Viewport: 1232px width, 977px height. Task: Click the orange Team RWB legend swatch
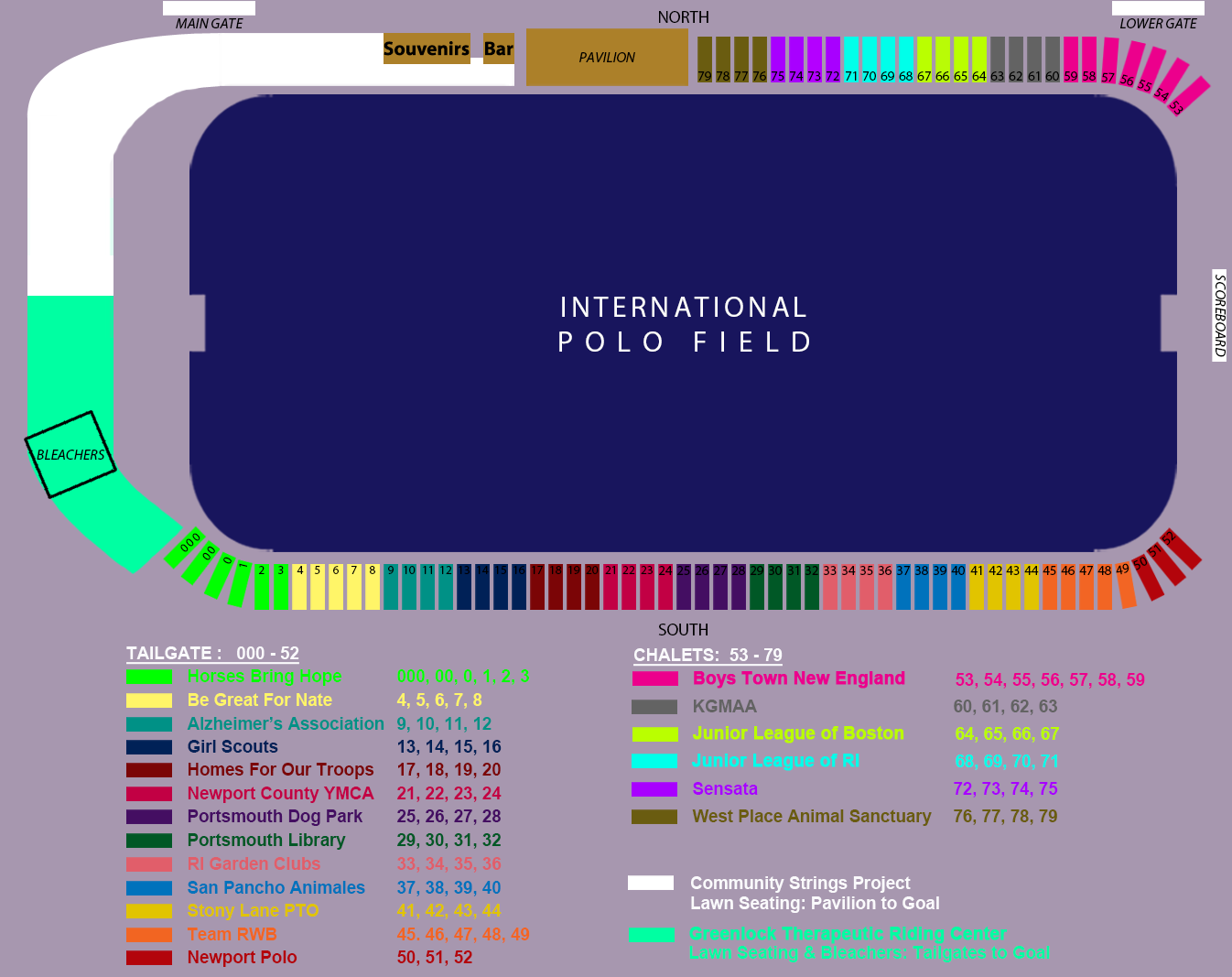[149, 935]
